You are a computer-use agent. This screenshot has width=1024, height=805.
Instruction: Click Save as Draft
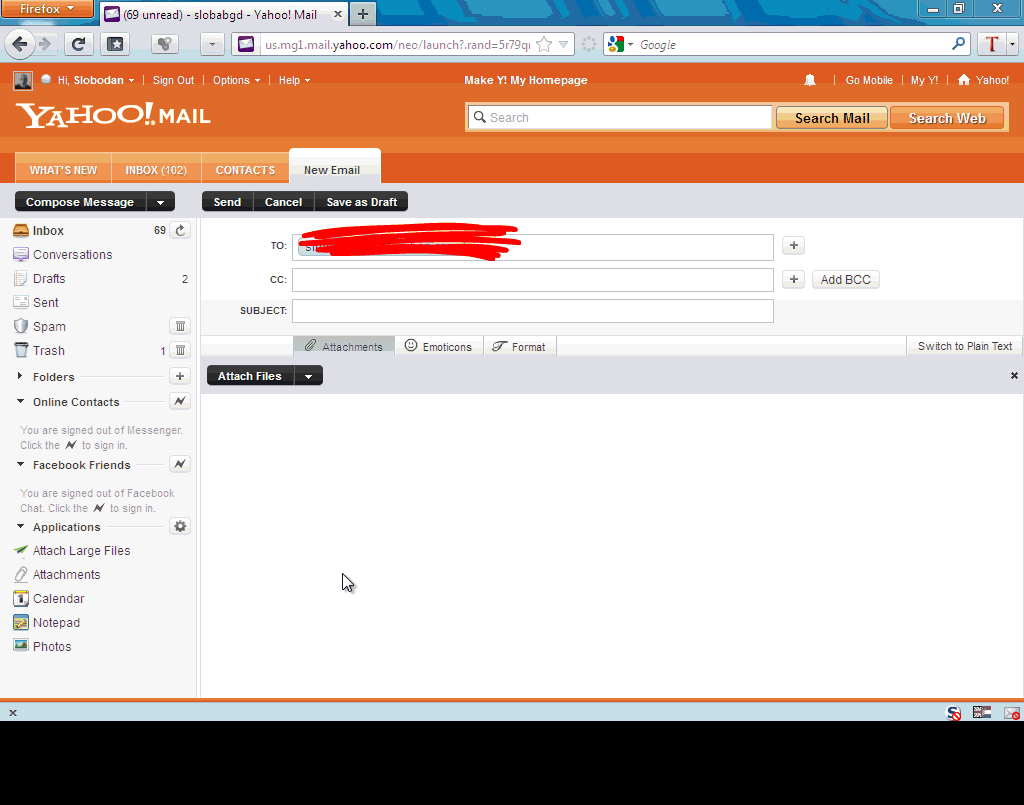coord(361,202)
